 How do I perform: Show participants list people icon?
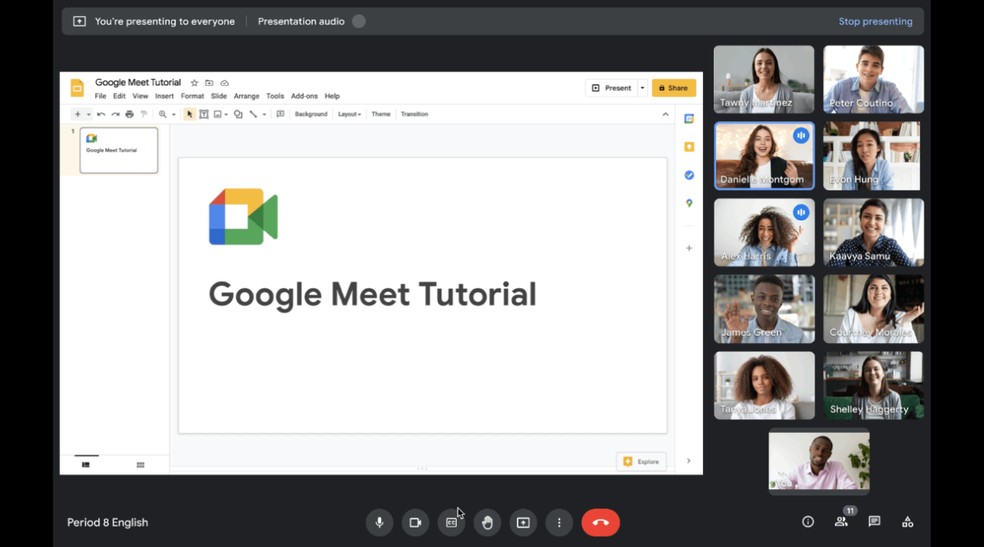click(x=841, y=522)
